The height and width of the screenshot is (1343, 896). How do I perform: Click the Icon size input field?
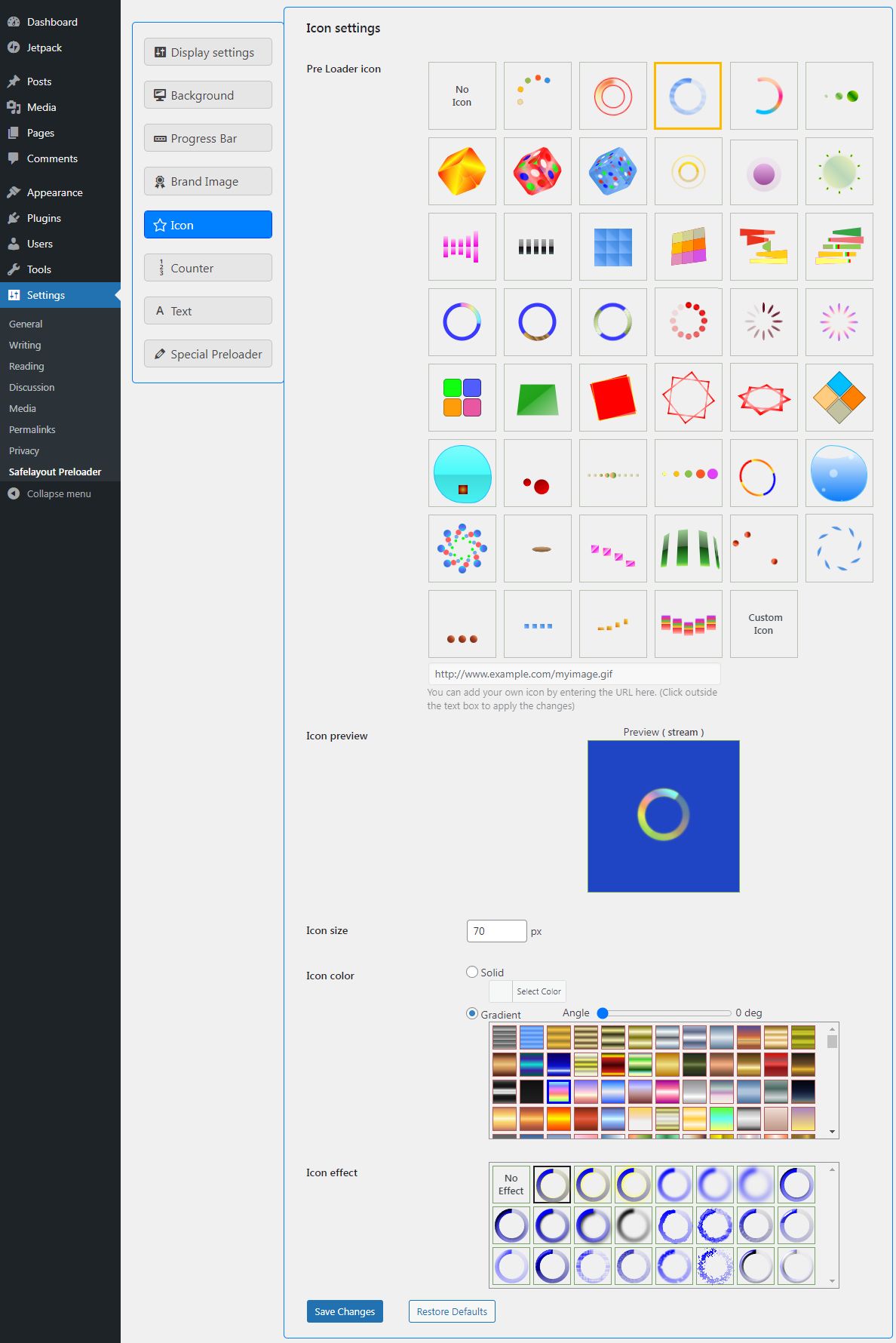click(497, 931)
